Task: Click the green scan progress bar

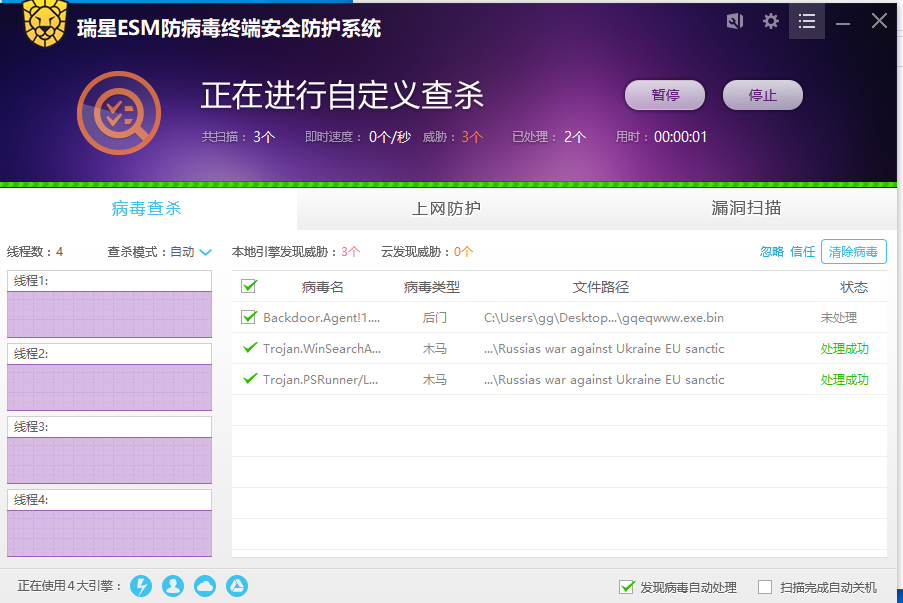Action: tap(449, 185)
